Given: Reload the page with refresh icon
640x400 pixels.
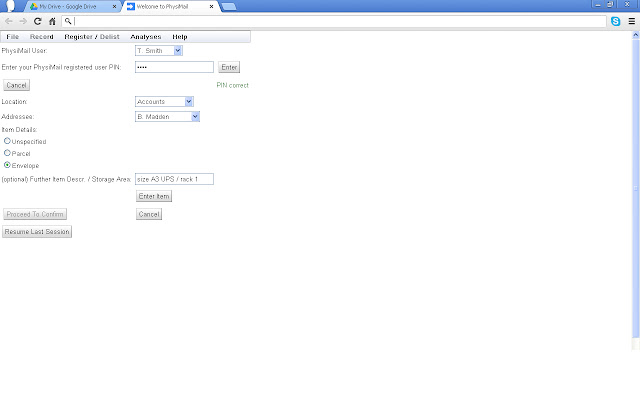Looking at the screenshot, I should 38,21.
